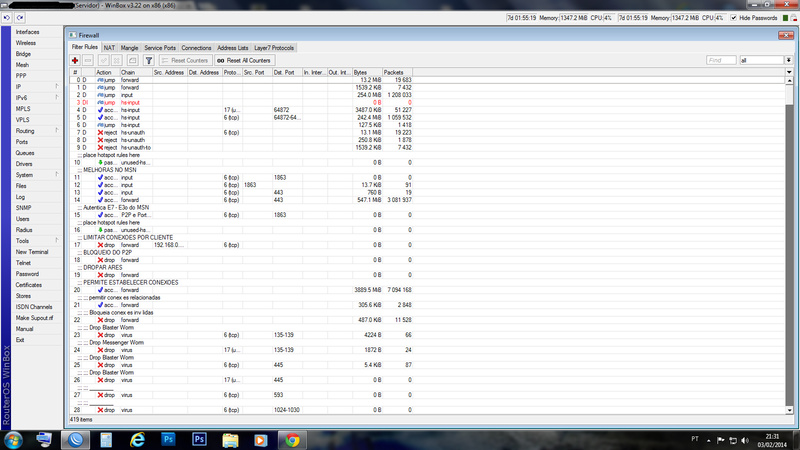Sort by the Packets column header
The image size is (800, 450).
(397, 72)
